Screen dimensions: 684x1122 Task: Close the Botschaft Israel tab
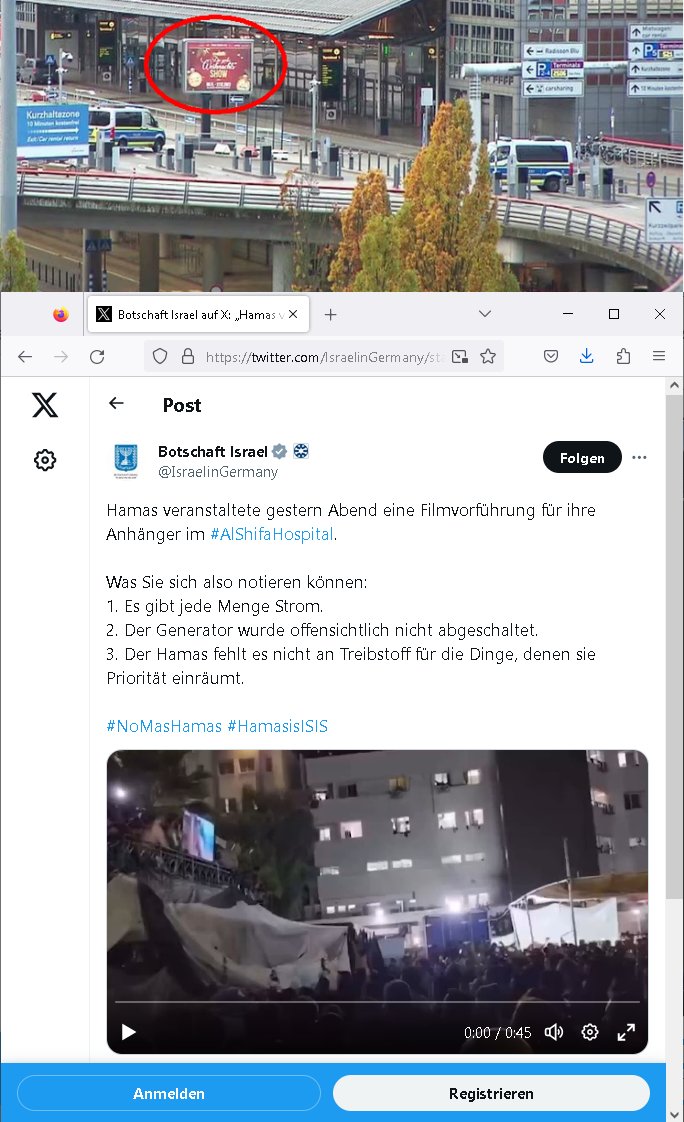click(x=293, y=314)
